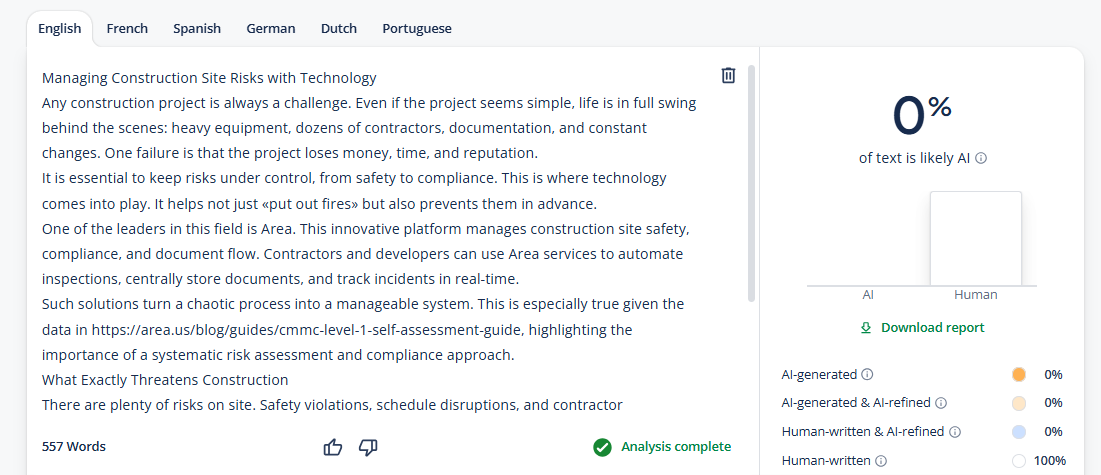Open info icon beside AI-generated
The height and width of the screenshot is (475, 1101).
point(867,375)
